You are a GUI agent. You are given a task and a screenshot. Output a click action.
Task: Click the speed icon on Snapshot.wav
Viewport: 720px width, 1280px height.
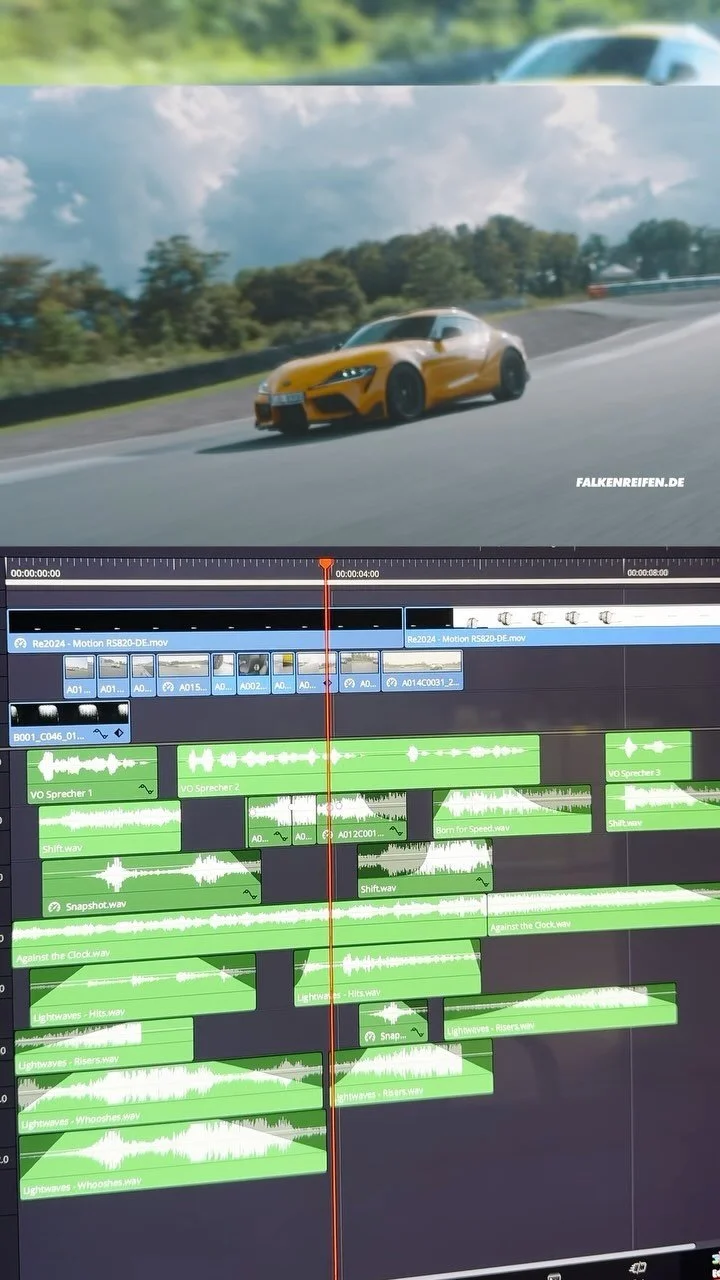tap(53, 906)
